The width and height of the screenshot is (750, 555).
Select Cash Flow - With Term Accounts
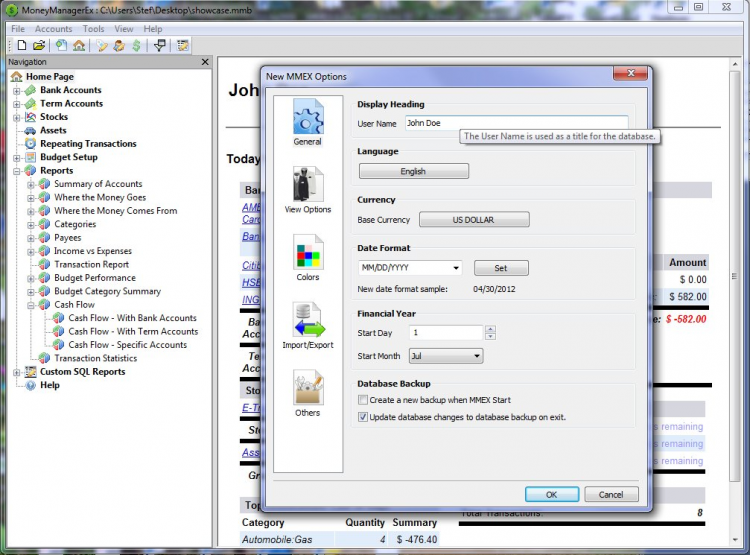133,331
